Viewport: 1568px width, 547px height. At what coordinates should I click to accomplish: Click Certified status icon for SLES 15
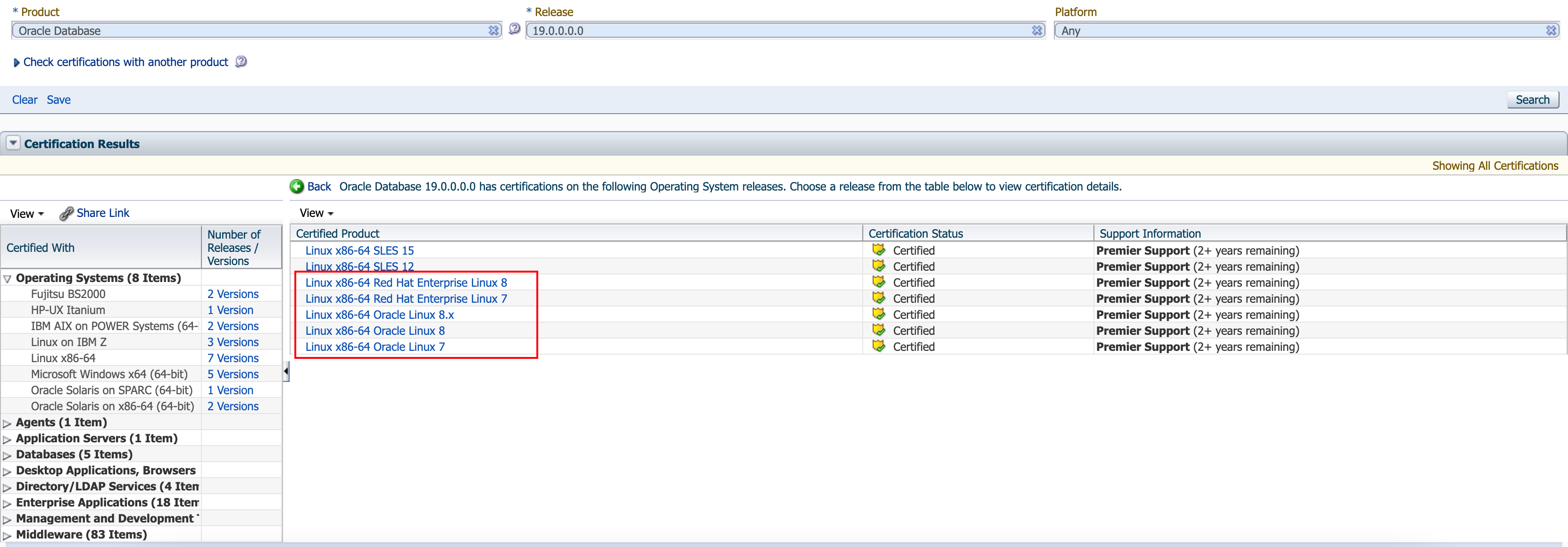(878, 250)
